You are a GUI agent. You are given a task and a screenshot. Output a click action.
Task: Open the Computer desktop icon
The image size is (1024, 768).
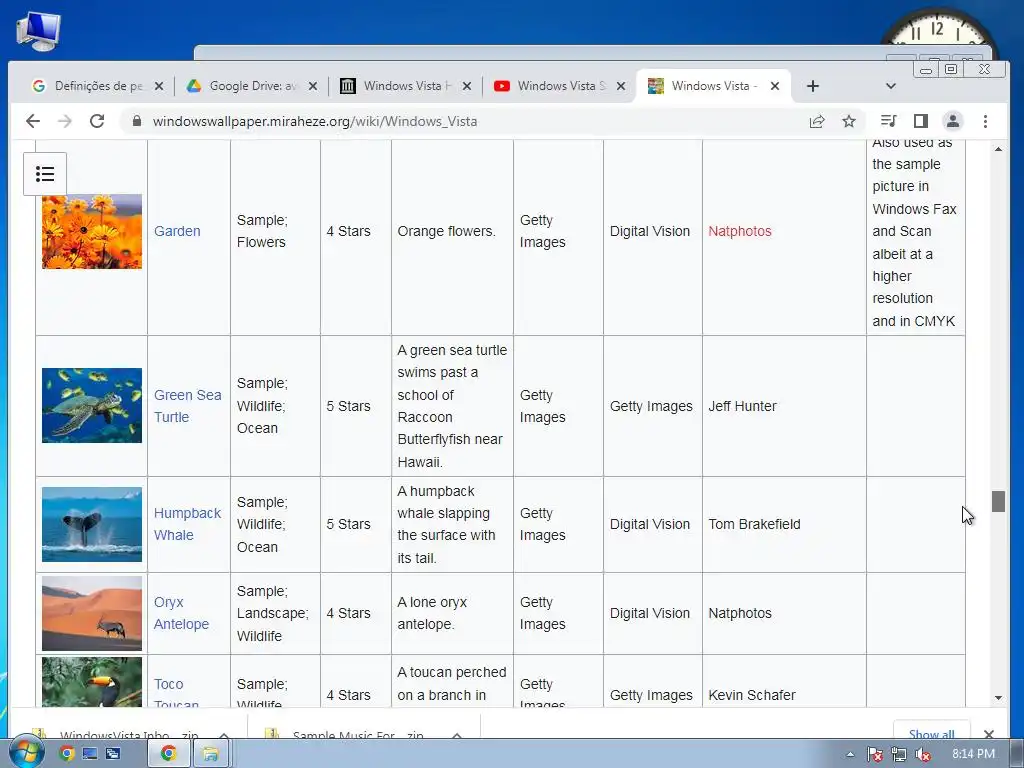pyautogui.click(x=38, y=31)
